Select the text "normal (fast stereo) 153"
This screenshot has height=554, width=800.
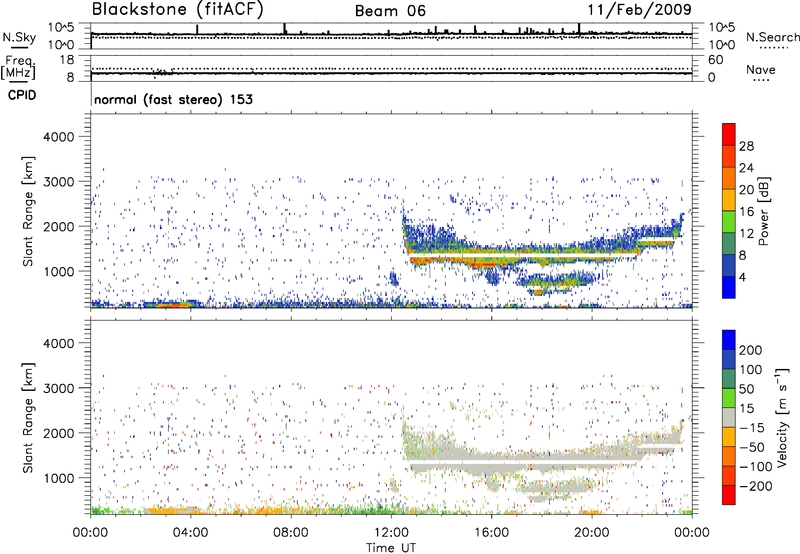pyautogui.click(x=173, y=99)
